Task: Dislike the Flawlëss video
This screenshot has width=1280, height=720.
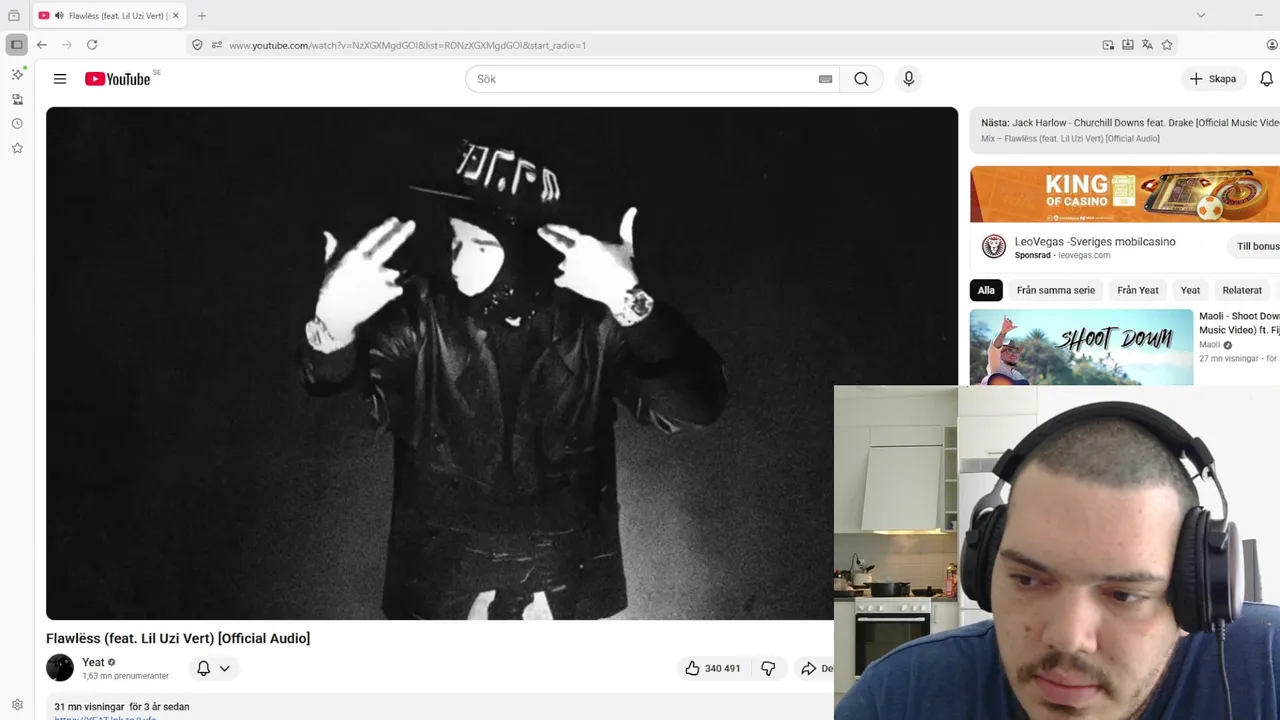Action: click(x=768, y=668)
